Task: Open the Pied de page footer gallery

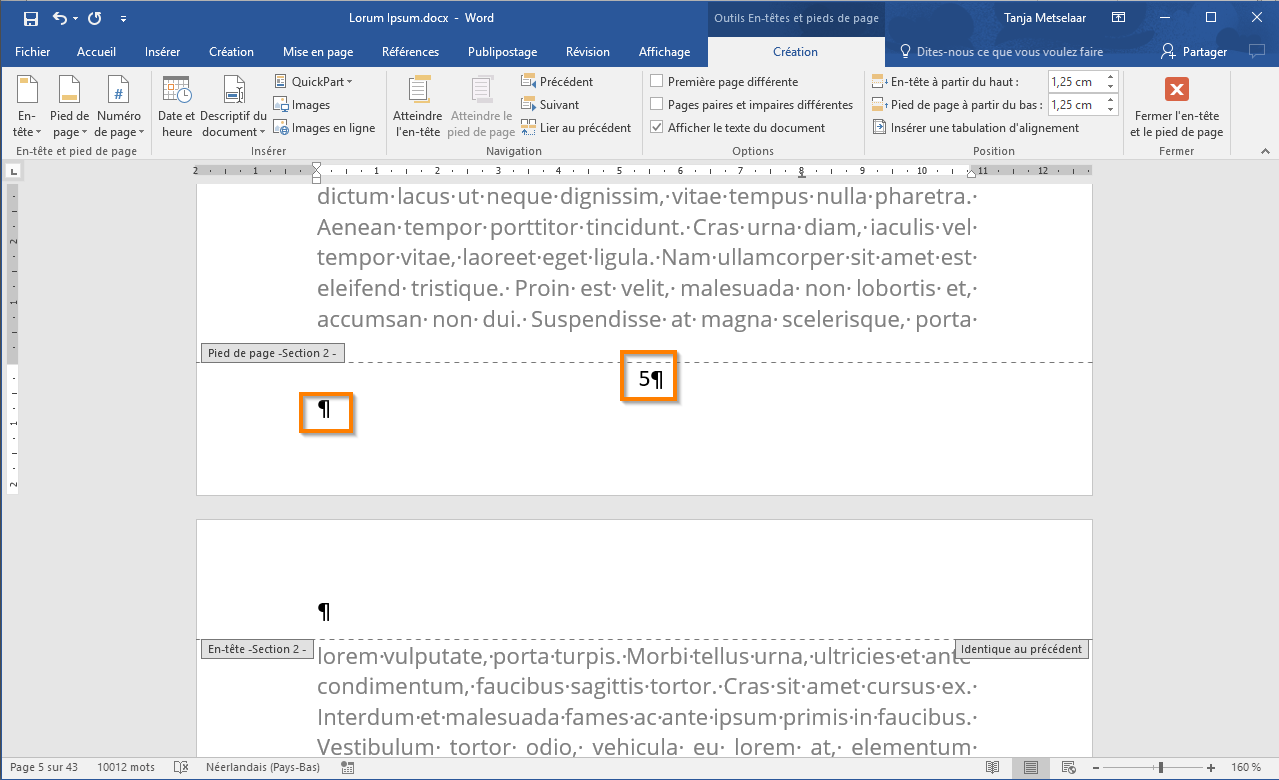Action: 69,106
